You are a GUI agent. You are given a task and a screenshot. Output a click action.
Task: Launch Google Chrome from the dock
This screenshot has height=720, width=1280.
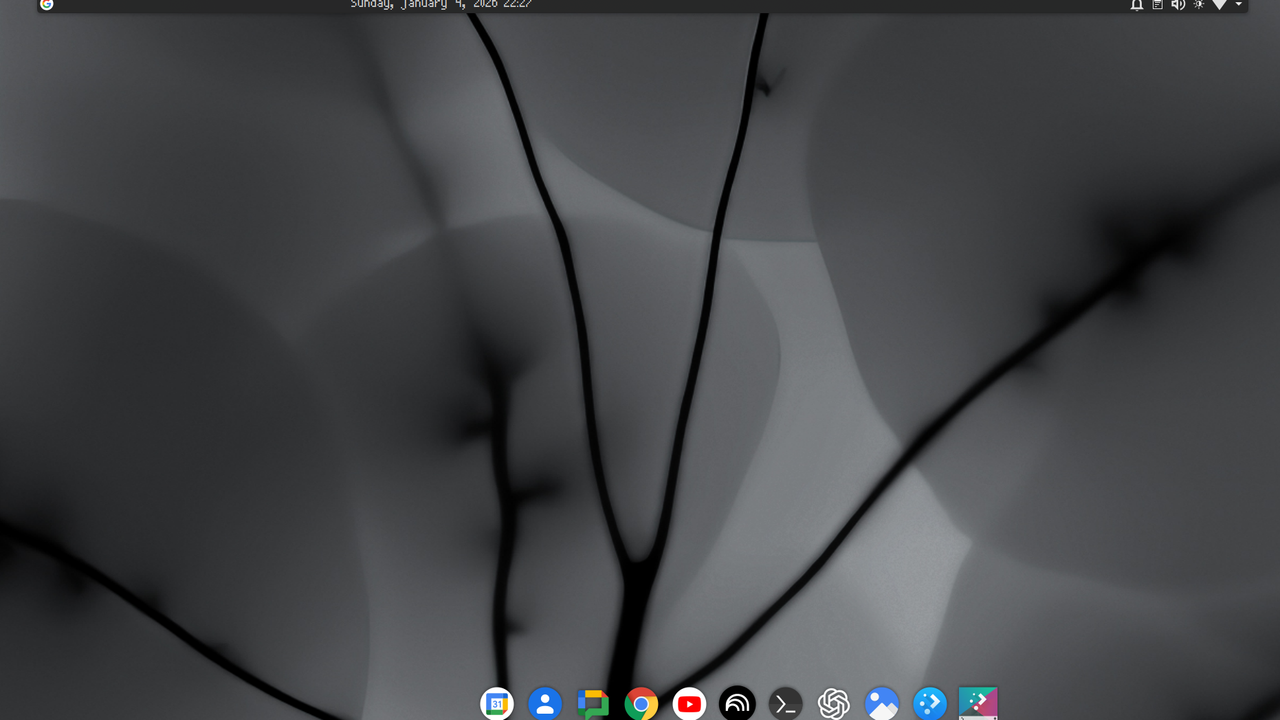641,703
